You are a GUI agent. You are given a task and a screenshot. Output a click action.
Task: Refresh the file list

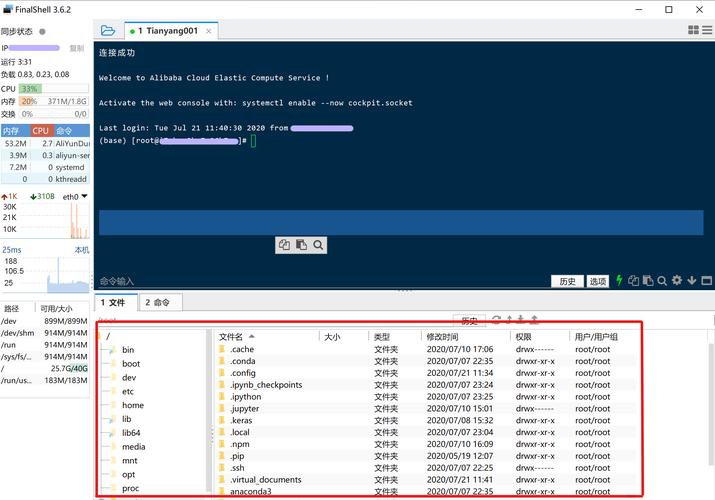click(x=496, y=320)
